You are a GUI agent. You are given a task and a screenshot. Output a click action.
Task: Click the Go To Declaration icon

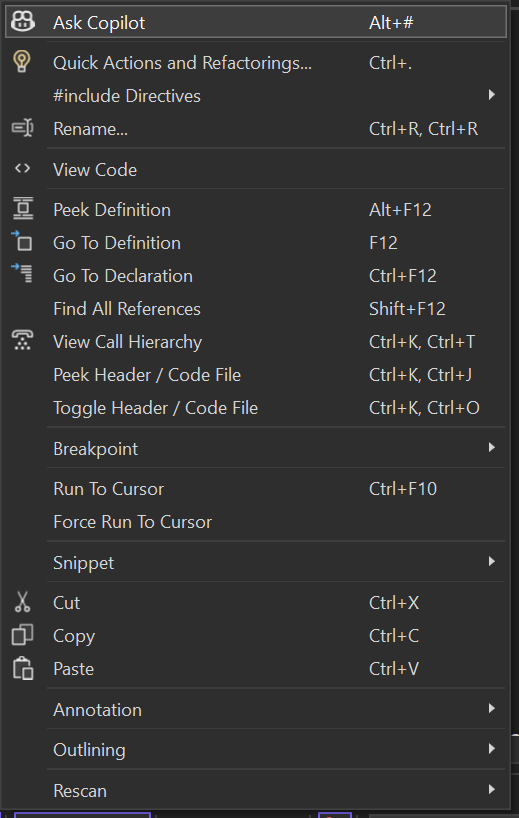(x=22, y=274)
